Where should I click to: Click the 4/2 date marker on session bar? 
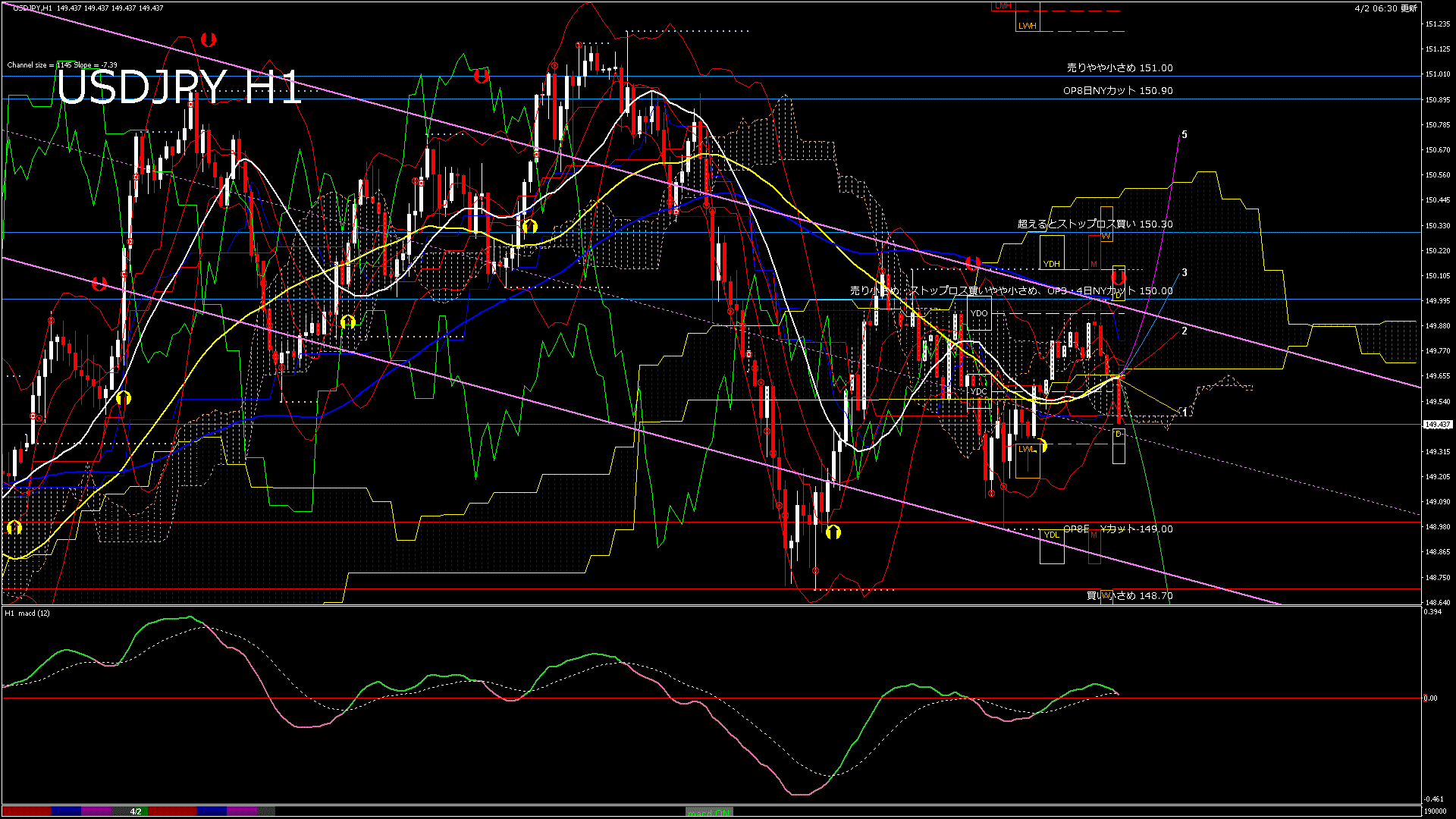pos(136,811)
